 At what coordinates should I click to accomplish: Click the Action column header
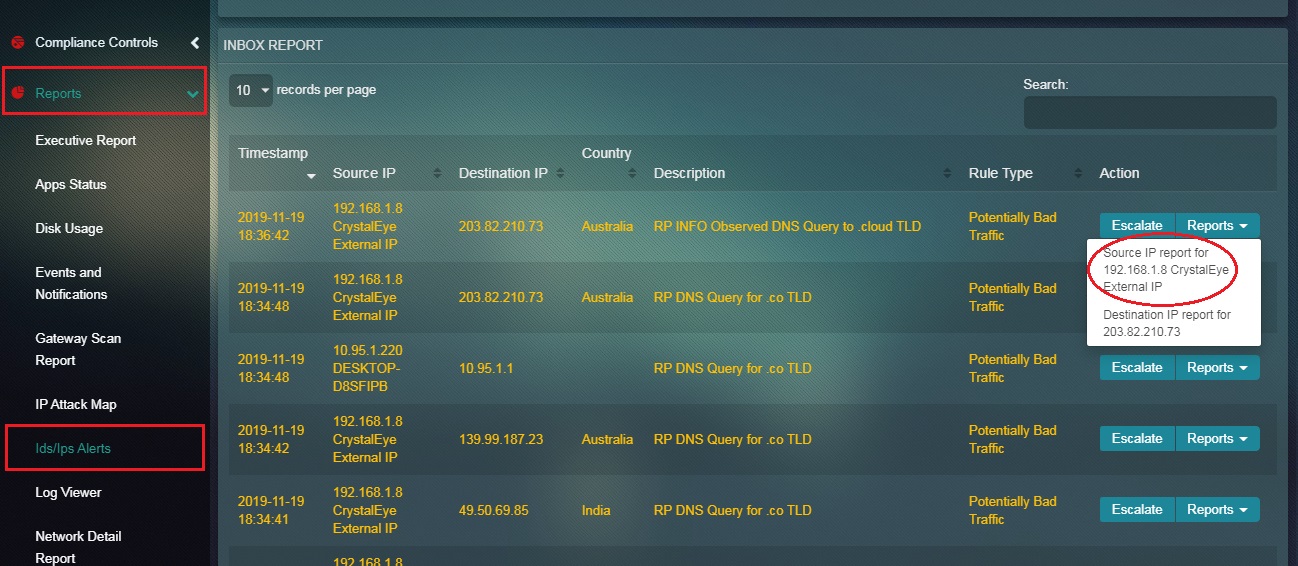coord(1119,174)
